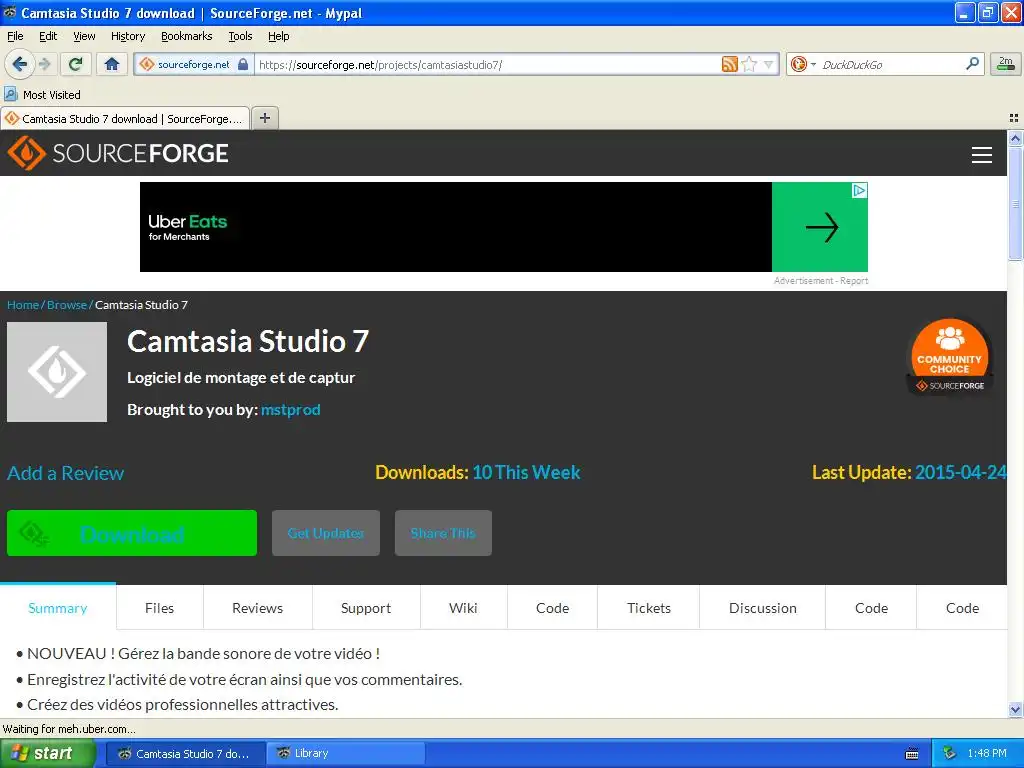Image resolution: width=1024 pixels, height=768 pixels.
Task: Follow the Browse breadcrumb link
Action: [67, 305]
